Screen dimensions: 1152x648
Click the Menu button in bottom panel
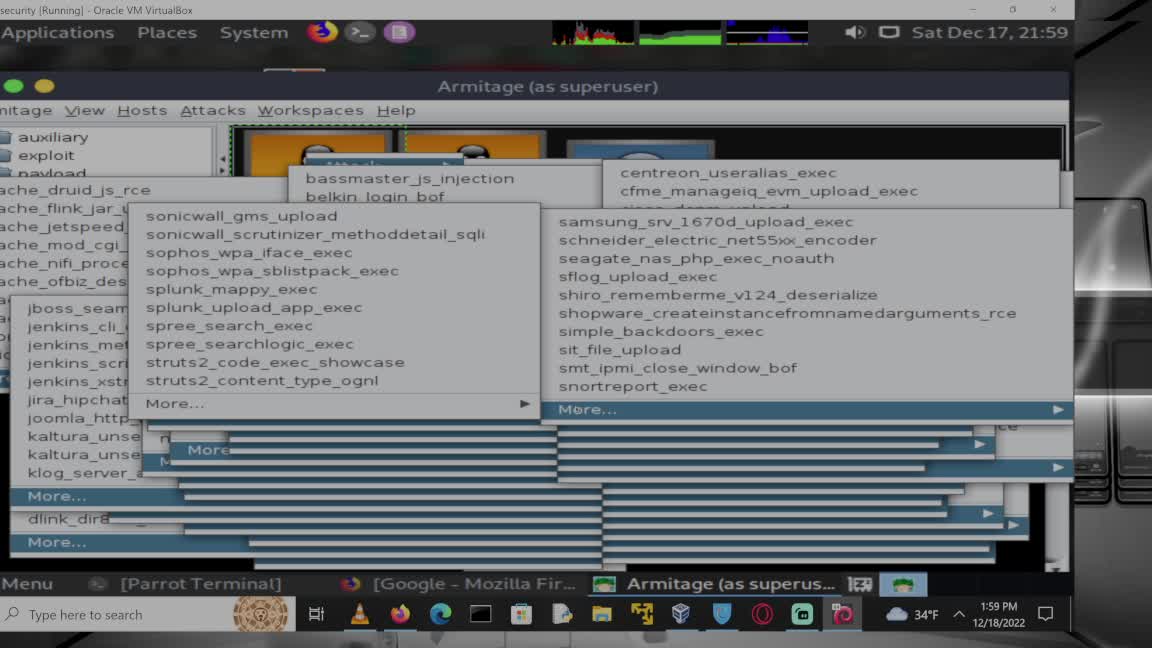(x=27, y=584)
